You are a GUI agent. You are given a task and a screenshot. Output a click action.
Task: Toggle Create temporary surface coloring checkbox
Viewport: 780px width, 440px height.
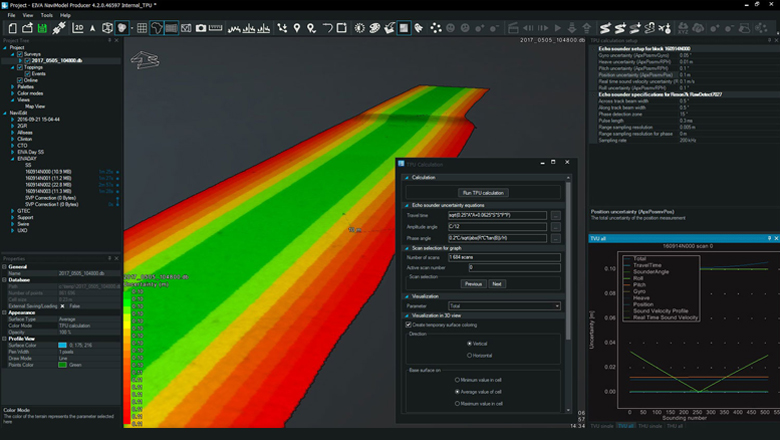408,324
